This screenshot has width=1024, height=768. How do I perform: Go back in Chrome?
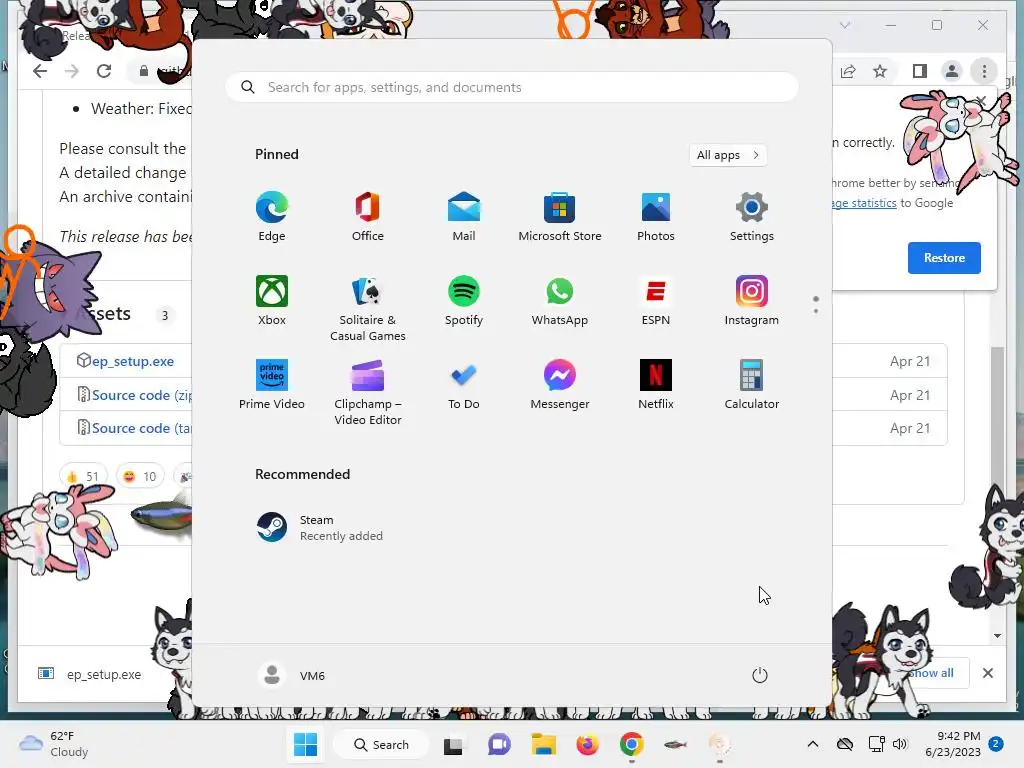[x=40, y=71]
